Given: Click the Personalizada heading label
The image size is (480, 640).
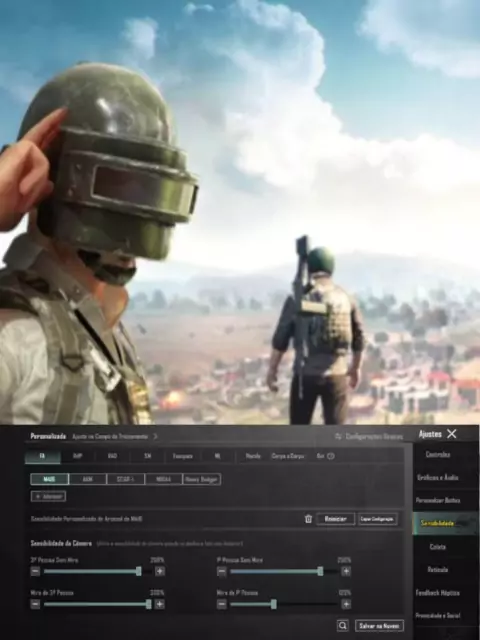Looking at the screenshot, I should tap(48, 436).
